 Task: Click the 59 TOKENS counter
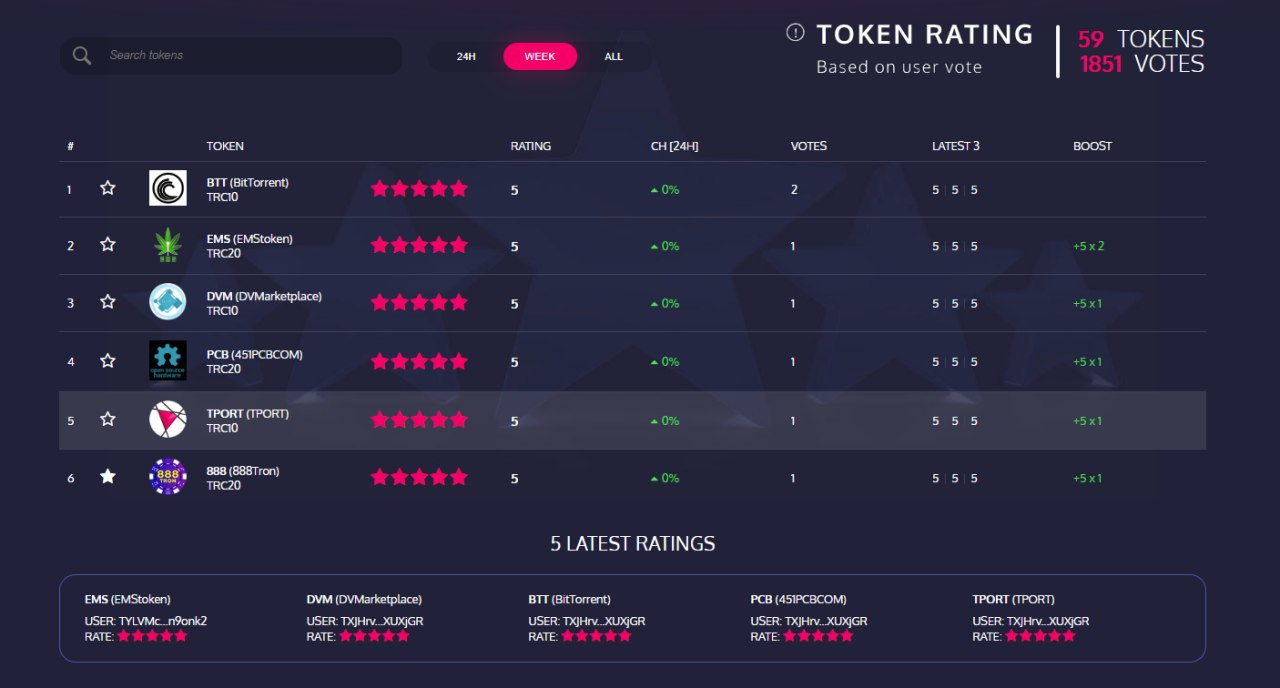[x=1141, y=39]
